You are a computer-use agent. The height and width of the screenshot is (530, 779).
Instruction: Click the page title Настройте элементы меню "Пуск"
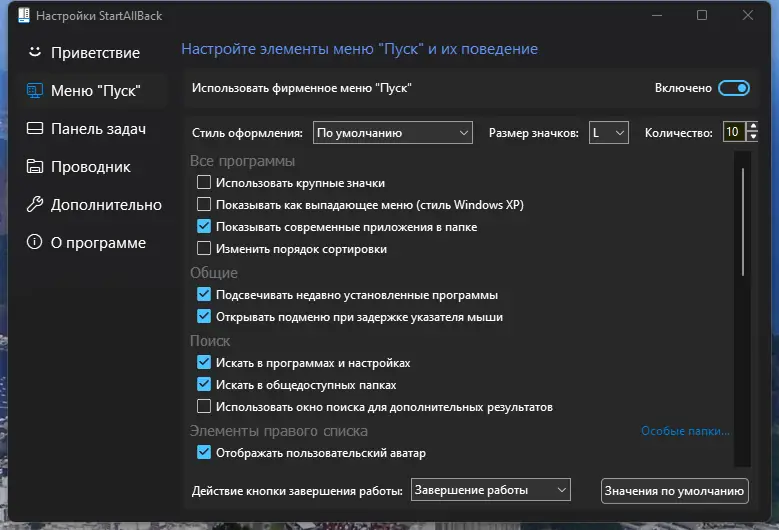pyautogui.click(x=359, y=49)
